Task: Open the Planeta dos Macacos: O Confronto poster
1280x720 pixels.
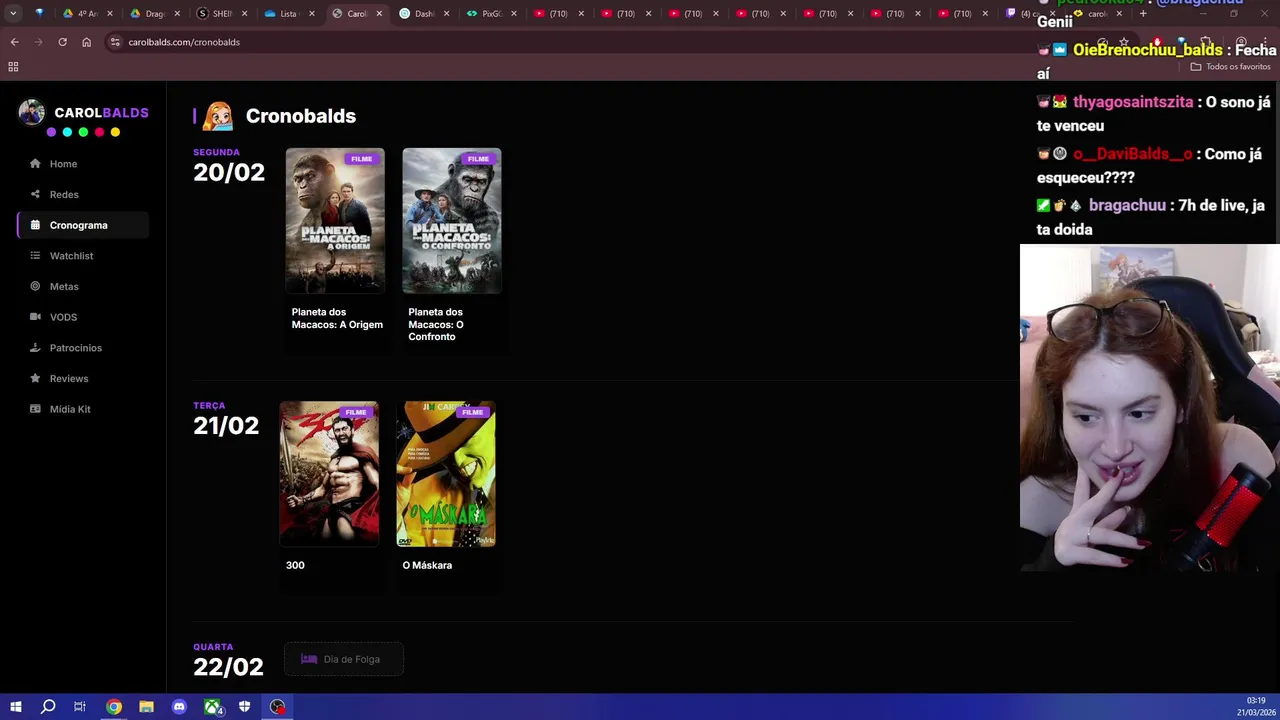Action: click(452, 221)
